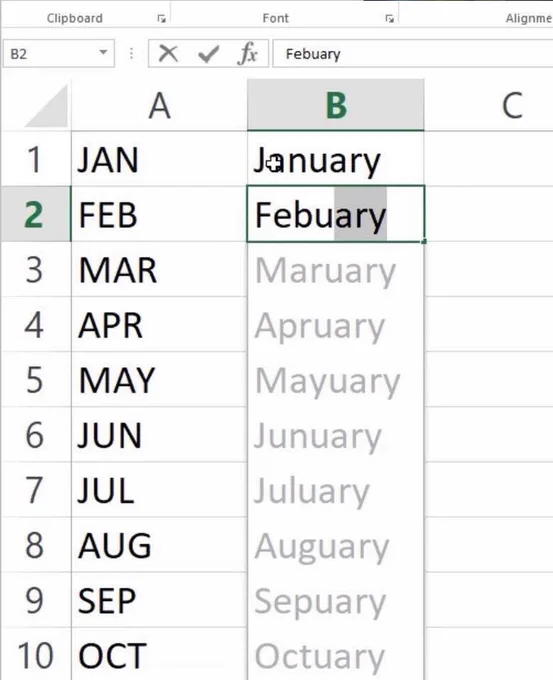
Task: Open Insert Function fx icon
Action: (x=248, y=54)
